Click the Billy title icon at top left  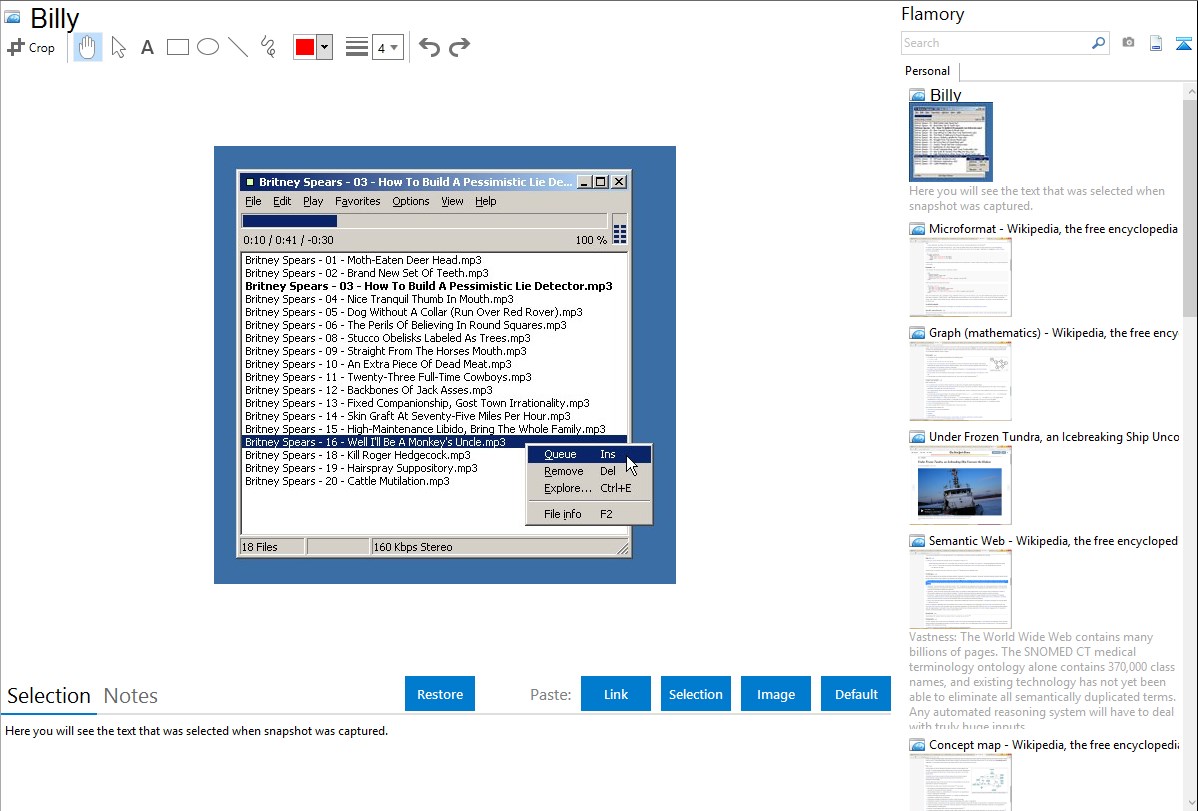pos(12,17)
